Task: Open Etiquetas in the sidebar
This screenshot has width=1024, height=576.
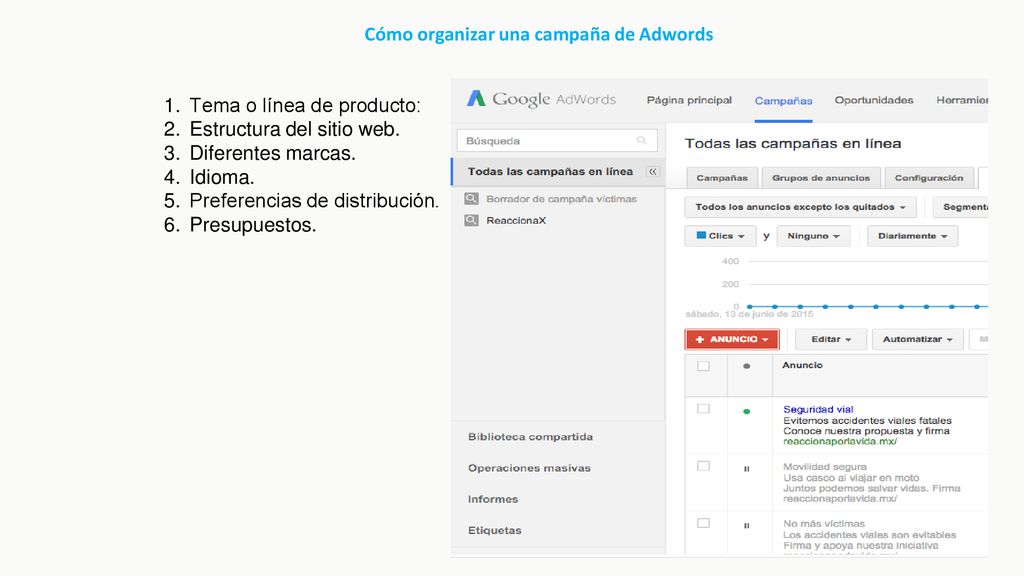Action: [x=494, y=530]
